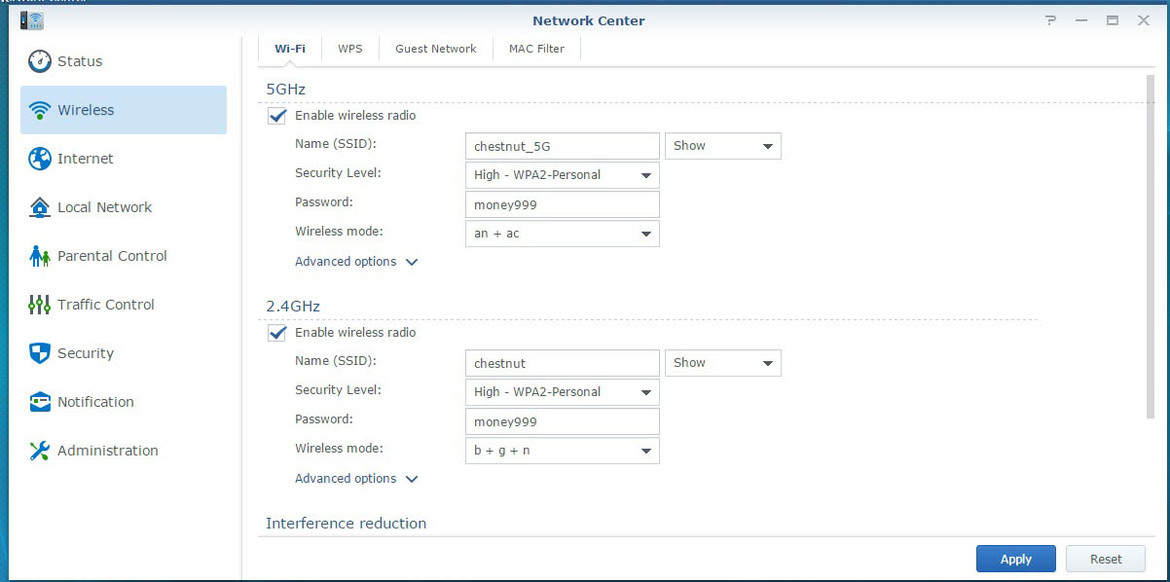Viewport: 1170px width, 582px height.
Task: Click the Internet globe icon
Action: point(39,159)
